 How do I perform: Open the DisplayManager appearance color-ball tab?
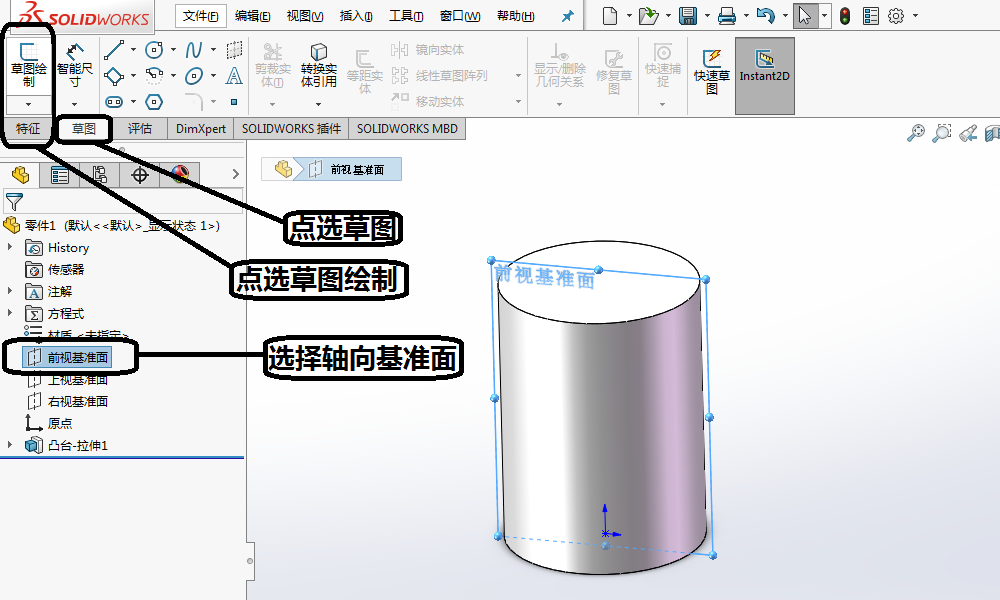[179, 175]
